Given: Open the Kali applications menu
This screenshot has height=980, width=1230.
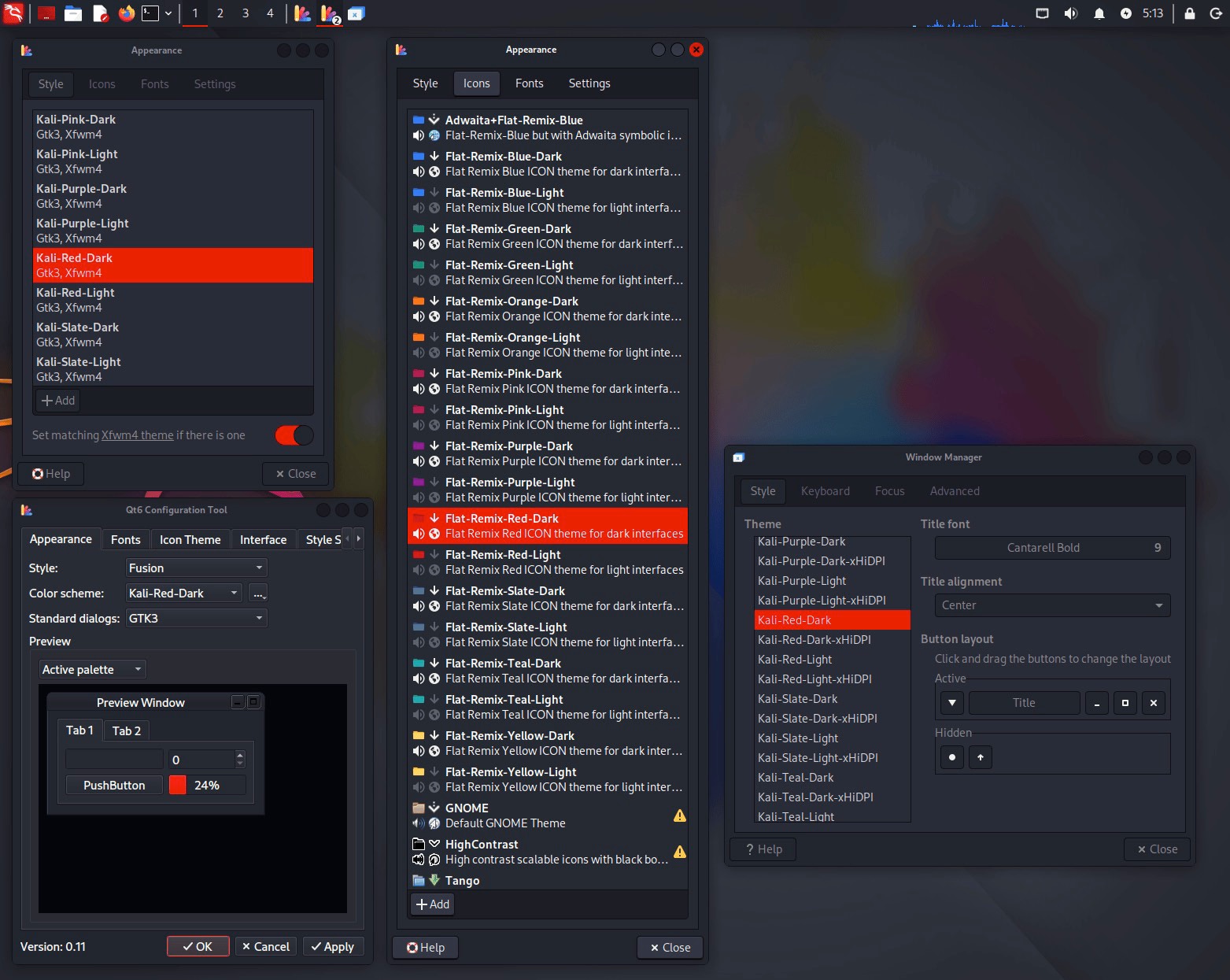Looking at the screenshot, I should point(13,13).
